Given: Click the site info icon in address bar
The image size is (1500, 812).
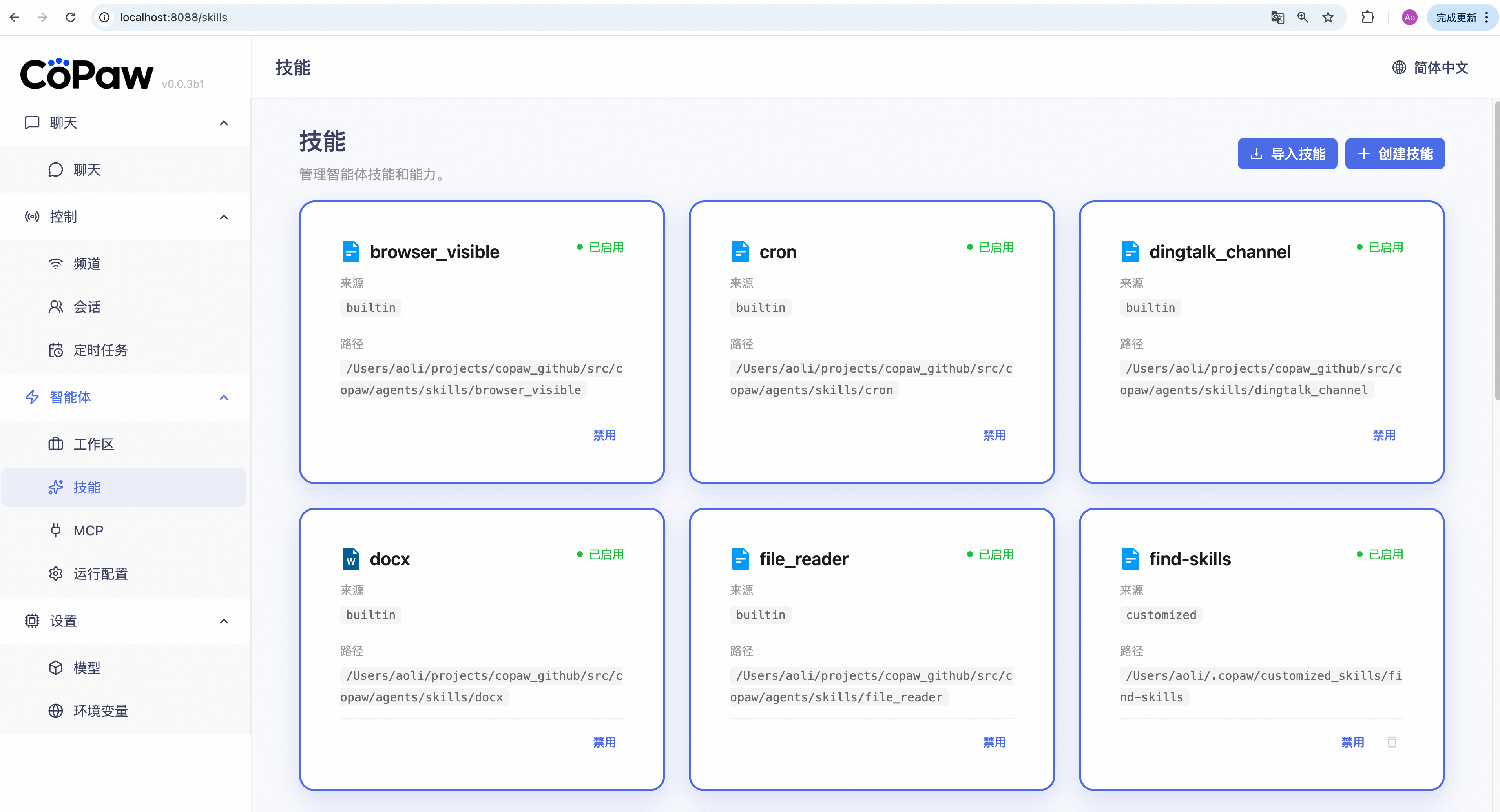Looking at the screenshot, I should 105,18.
